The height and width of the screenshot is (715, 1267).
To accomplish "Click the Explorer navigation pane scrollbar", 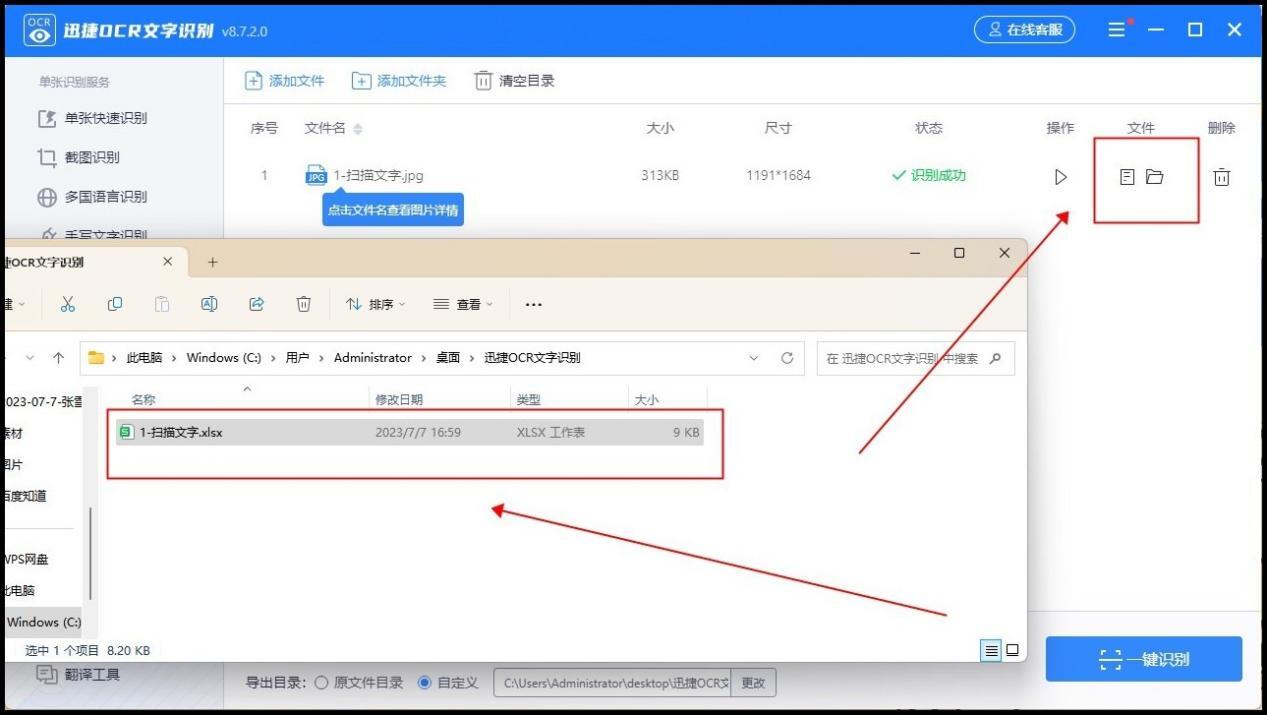I will 90,552.
